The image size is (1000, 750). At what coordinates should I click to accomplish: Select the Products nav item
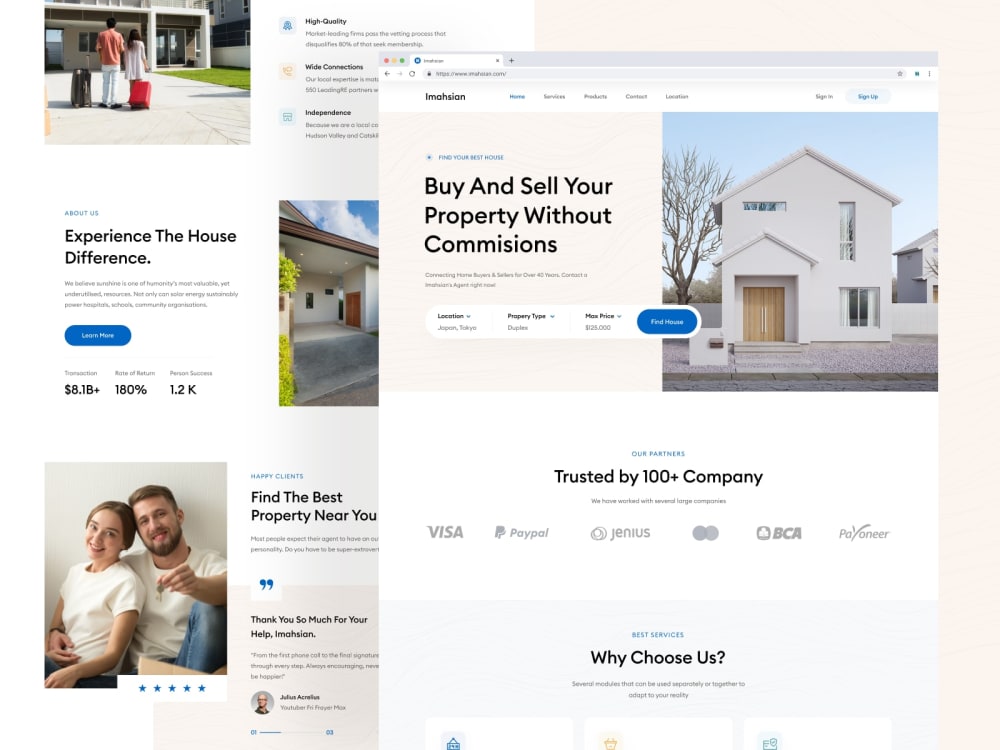[596, 97]
